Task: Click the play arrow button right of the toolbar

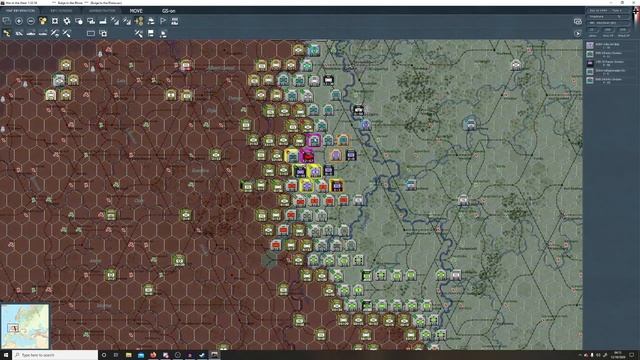Action: (578, 33)
